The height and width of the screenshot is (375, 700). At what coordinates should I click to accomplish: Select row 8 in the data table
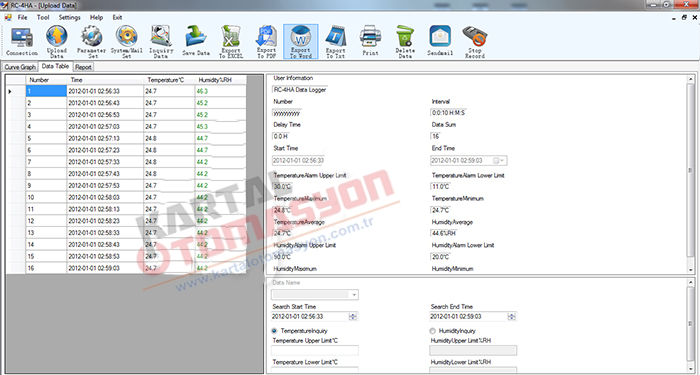tap(126, 174)
